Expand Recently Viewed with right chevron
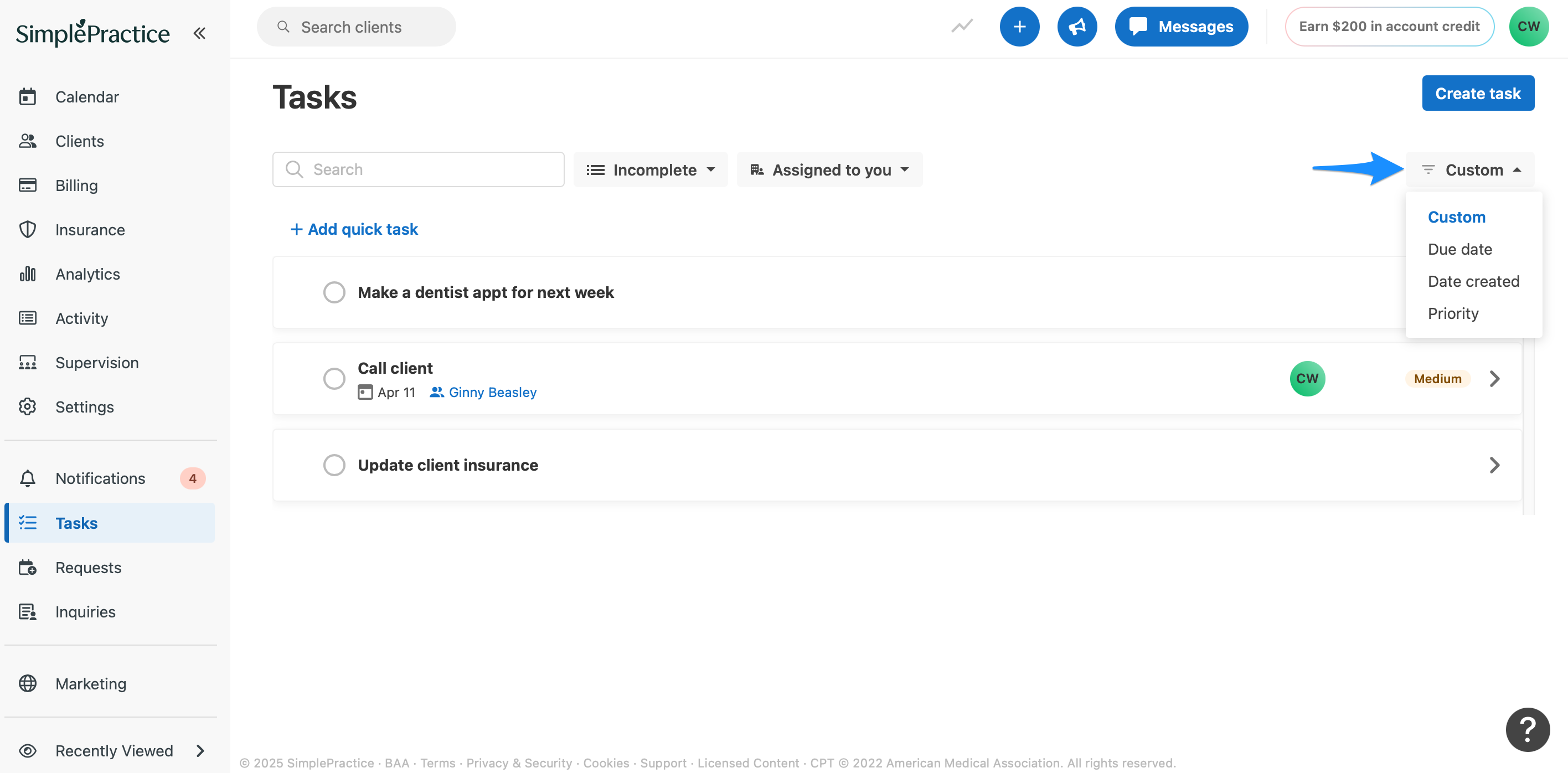1568x773 pixels. click(200, 750)
